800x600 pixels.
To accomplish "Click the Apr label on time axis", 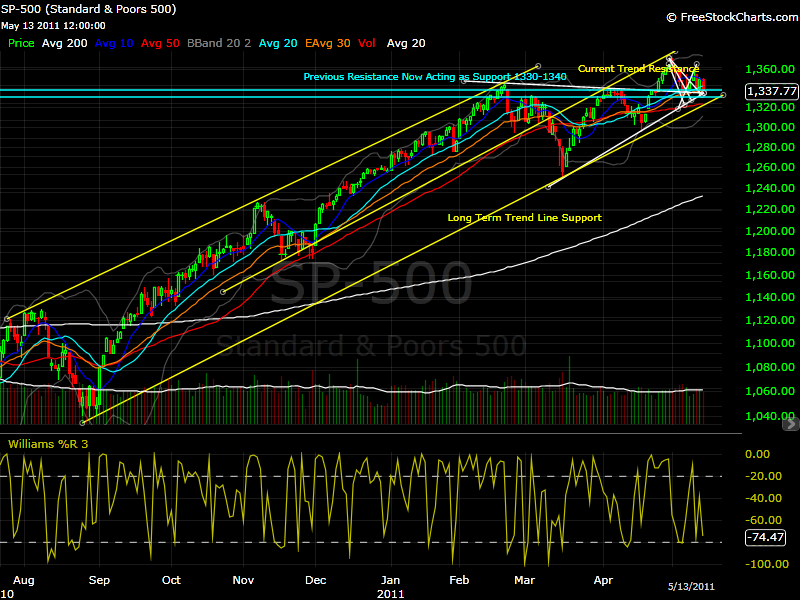I will click(604, 580).
